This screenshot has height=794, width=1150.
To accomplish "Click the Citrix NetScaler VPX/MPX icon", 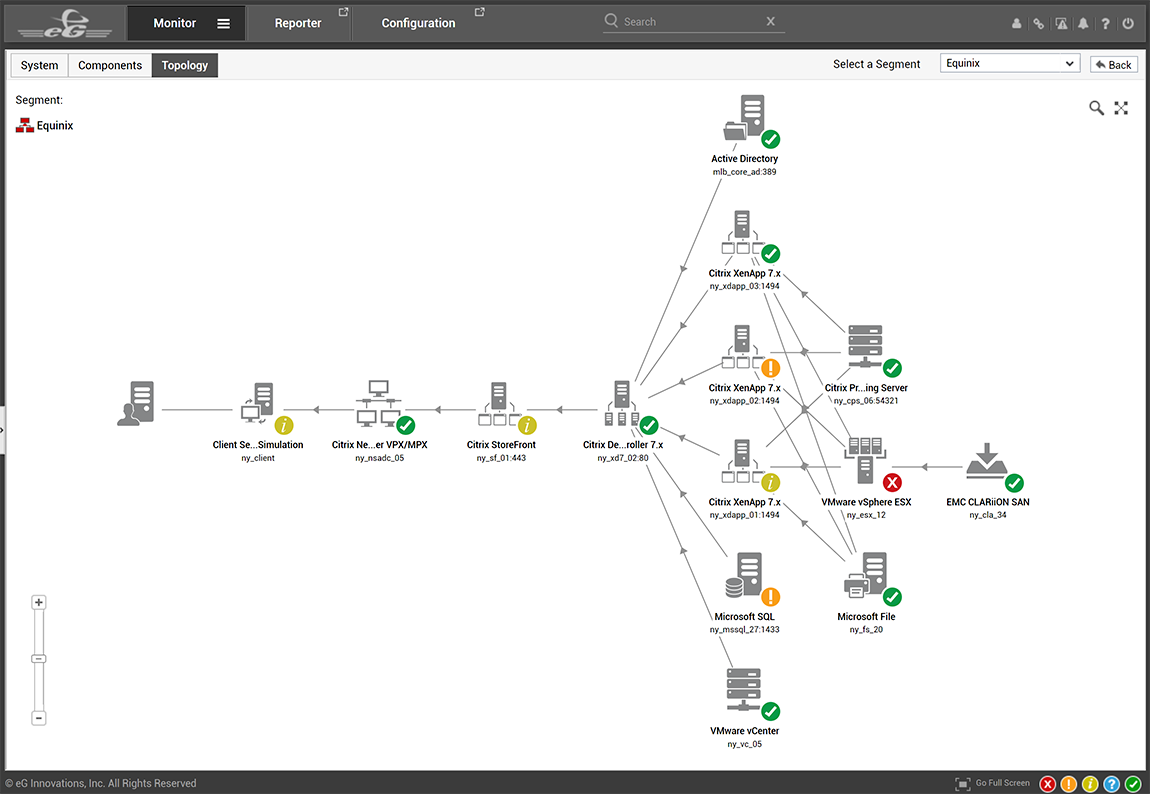I will pos(378,403).
